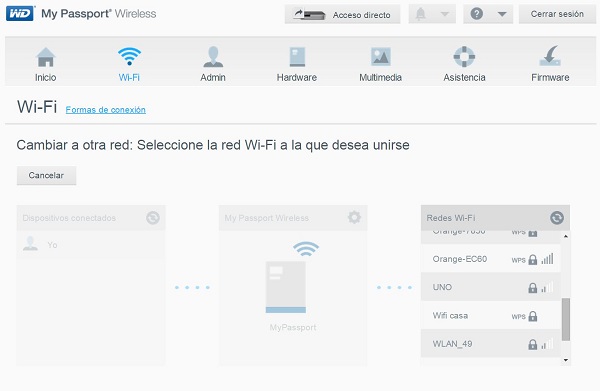The image size is (600, 391).
Task: Open the Admin tab
Action: pos(213,64)
